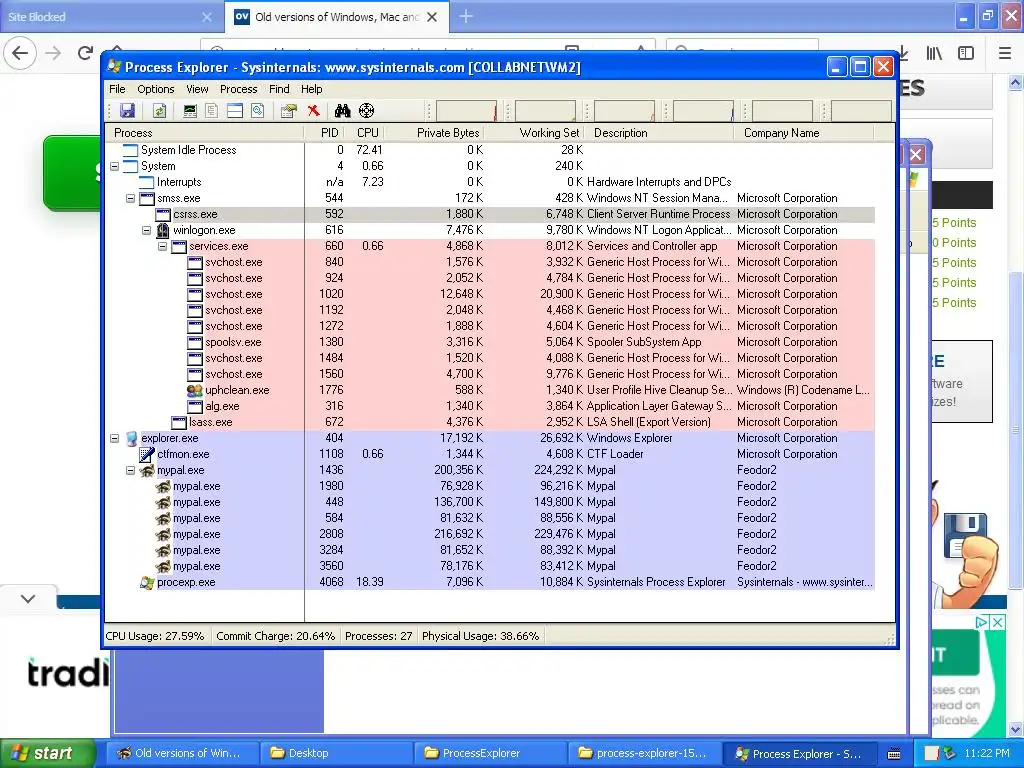Select the csrss.exe process row

(x=490, y=214)
